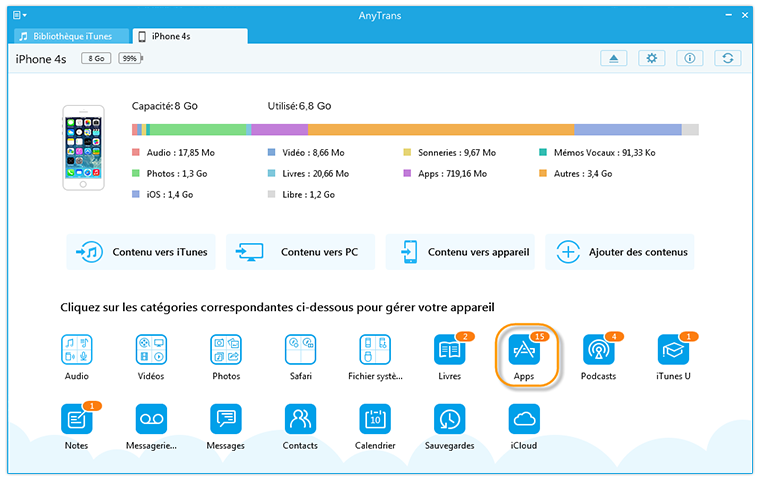Click the Vidéo : 8,66 Mo legend

tap(306, 153)
